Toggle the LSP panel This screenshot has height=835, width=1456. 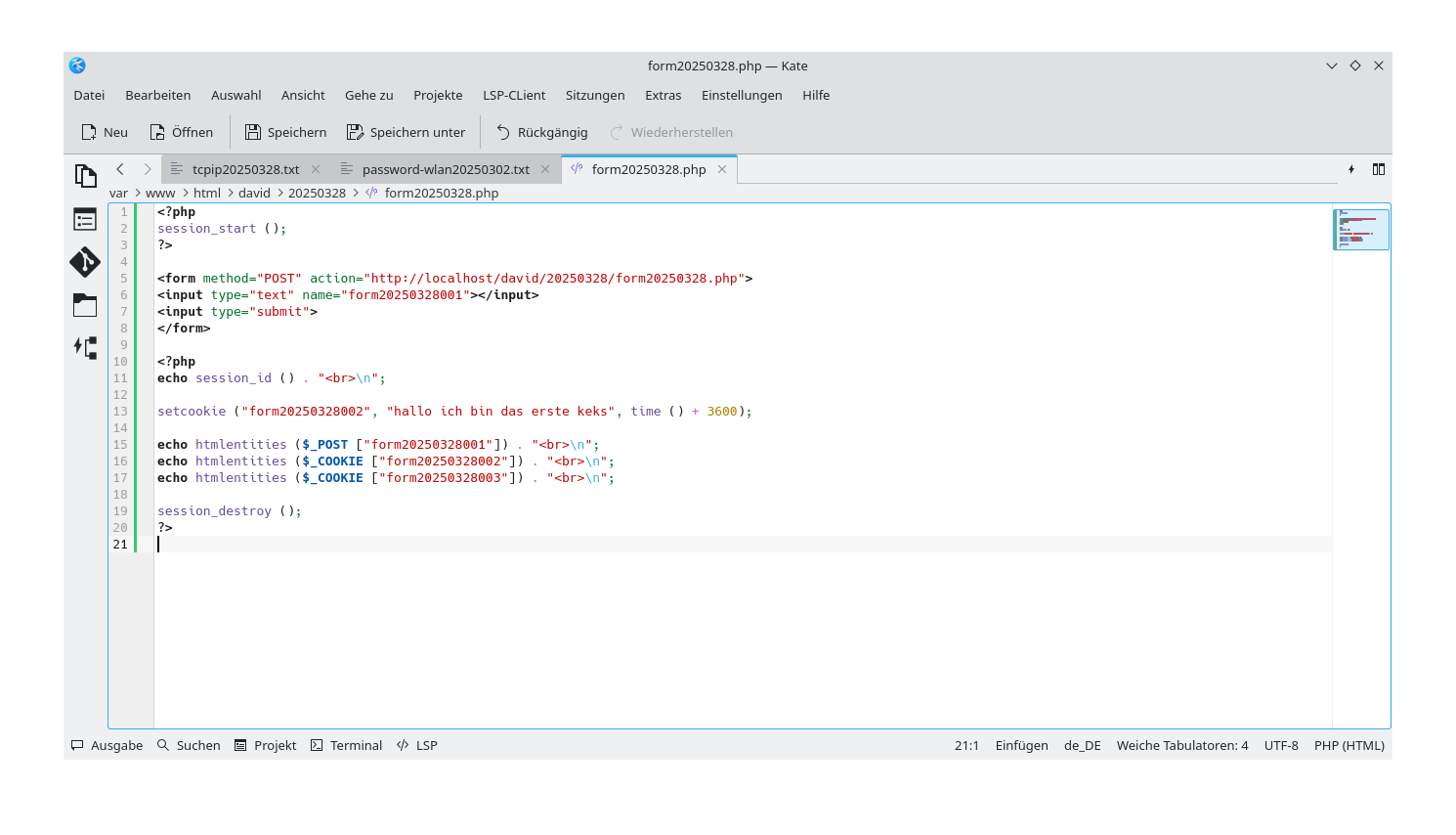[x=416, y=745]
